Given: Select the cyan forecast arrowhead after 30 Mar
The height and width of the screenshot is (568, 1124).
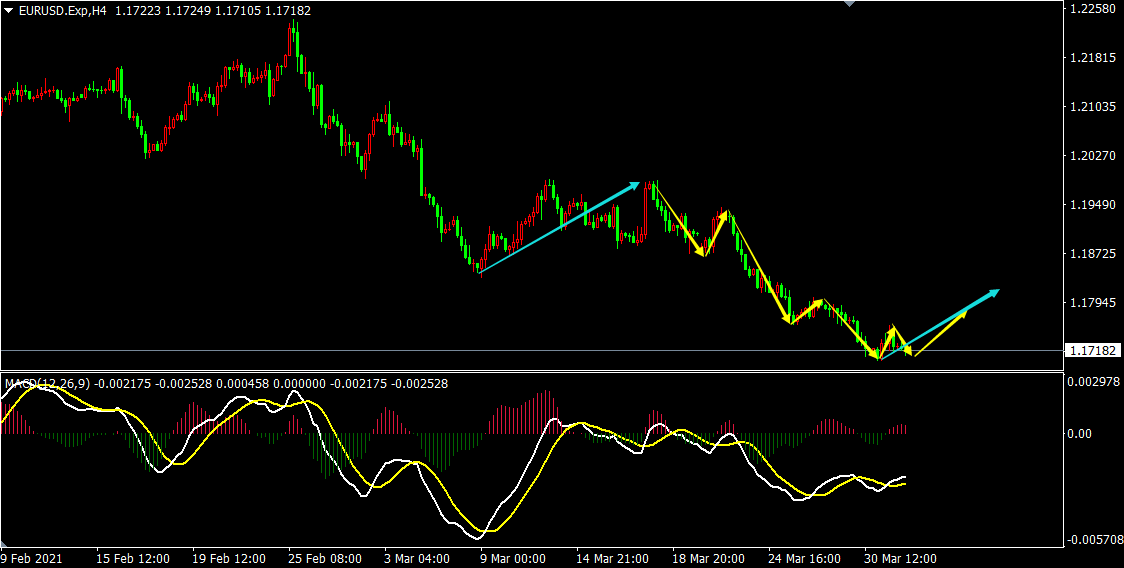Looking at the screenshot, I should (x=993, y=292).
